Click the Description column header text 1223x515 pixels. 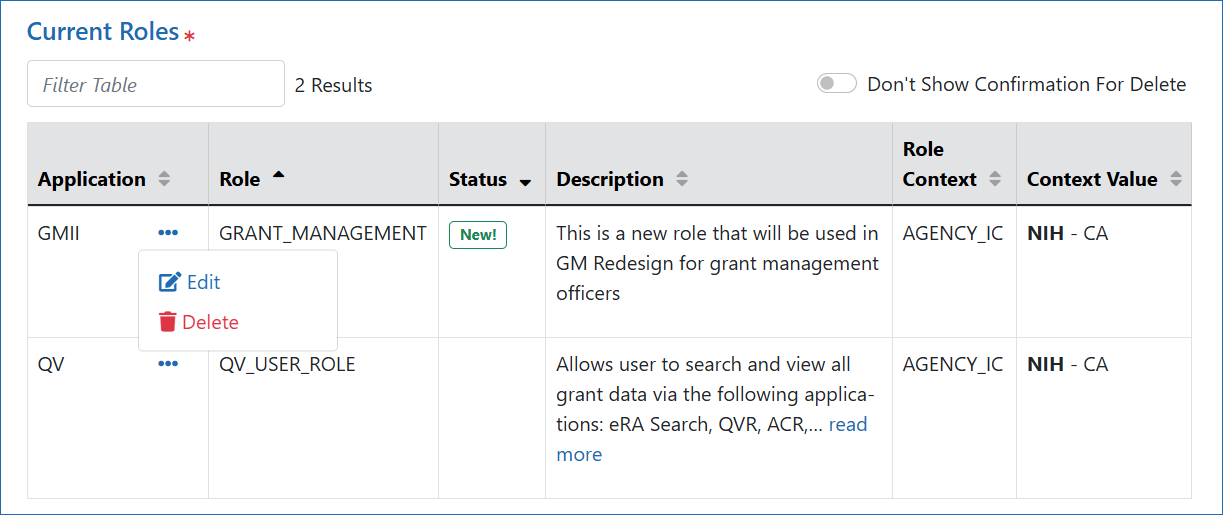610,179
